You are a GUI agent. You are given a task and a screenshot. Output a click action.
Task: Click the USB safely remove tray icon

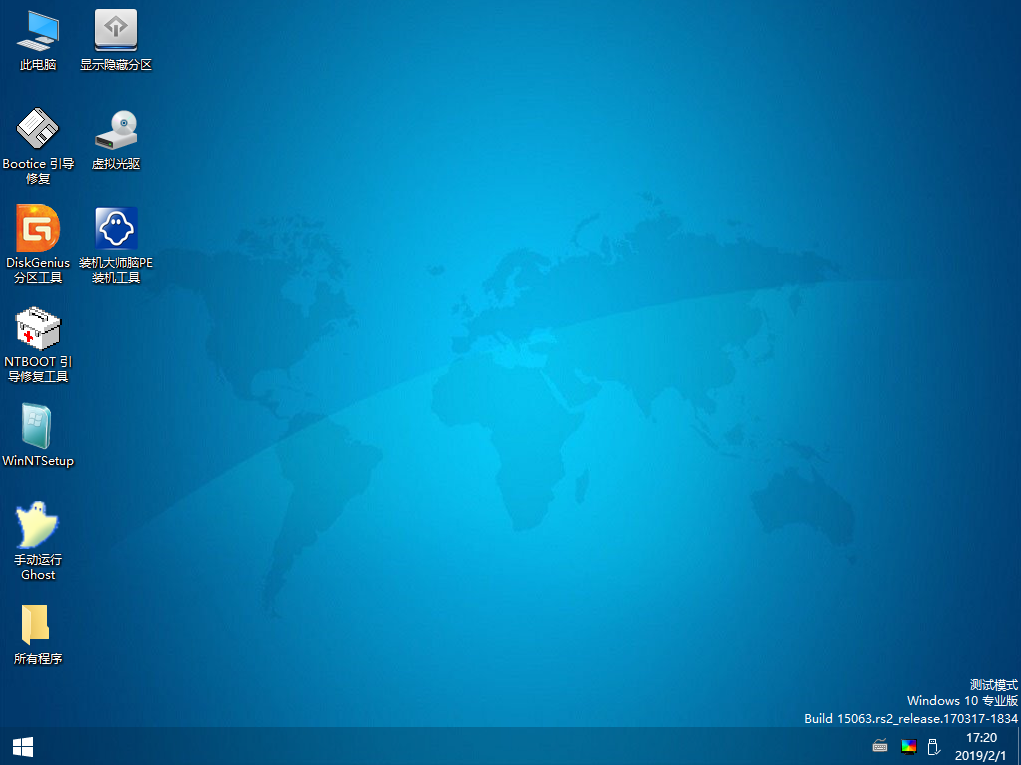tap(933, 746)
